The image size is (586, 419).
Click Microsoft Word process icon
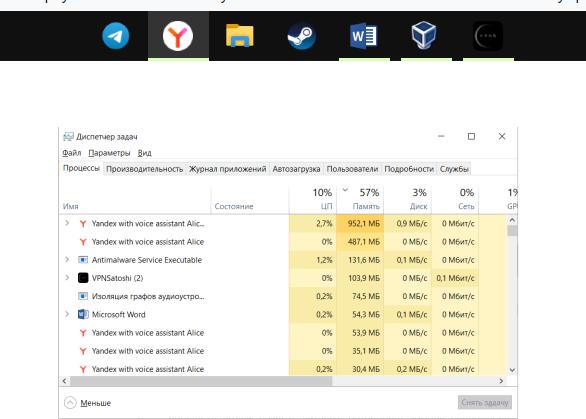point(83,314)
